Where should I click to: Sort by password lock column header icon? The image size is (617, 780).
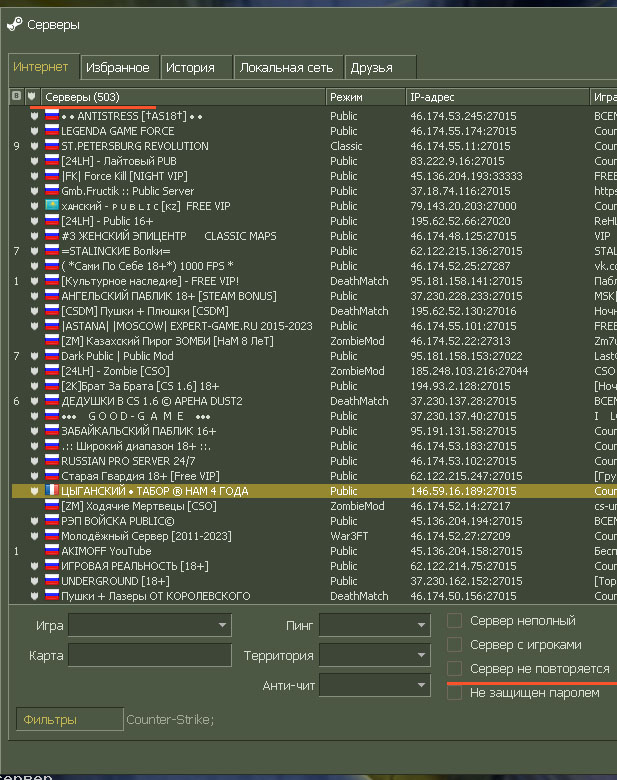(x=16, y=96)
